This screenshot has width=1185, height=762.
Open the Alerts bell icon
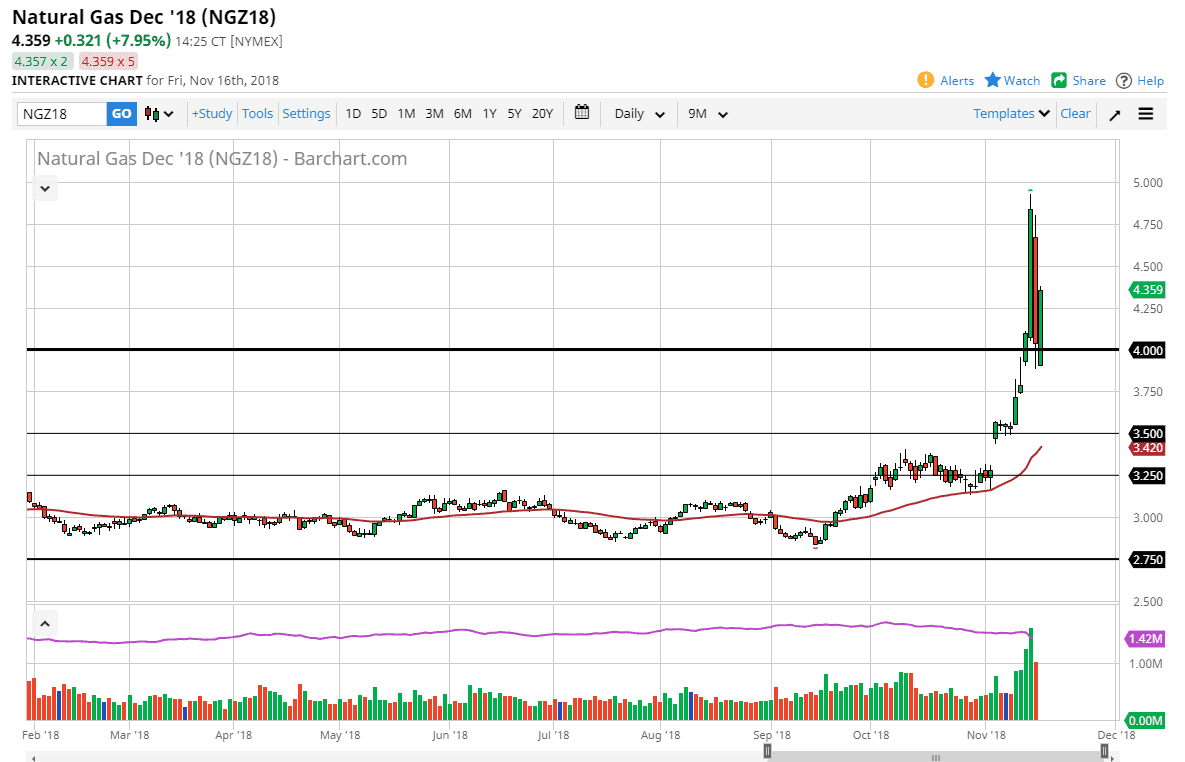tap(925, 80)
